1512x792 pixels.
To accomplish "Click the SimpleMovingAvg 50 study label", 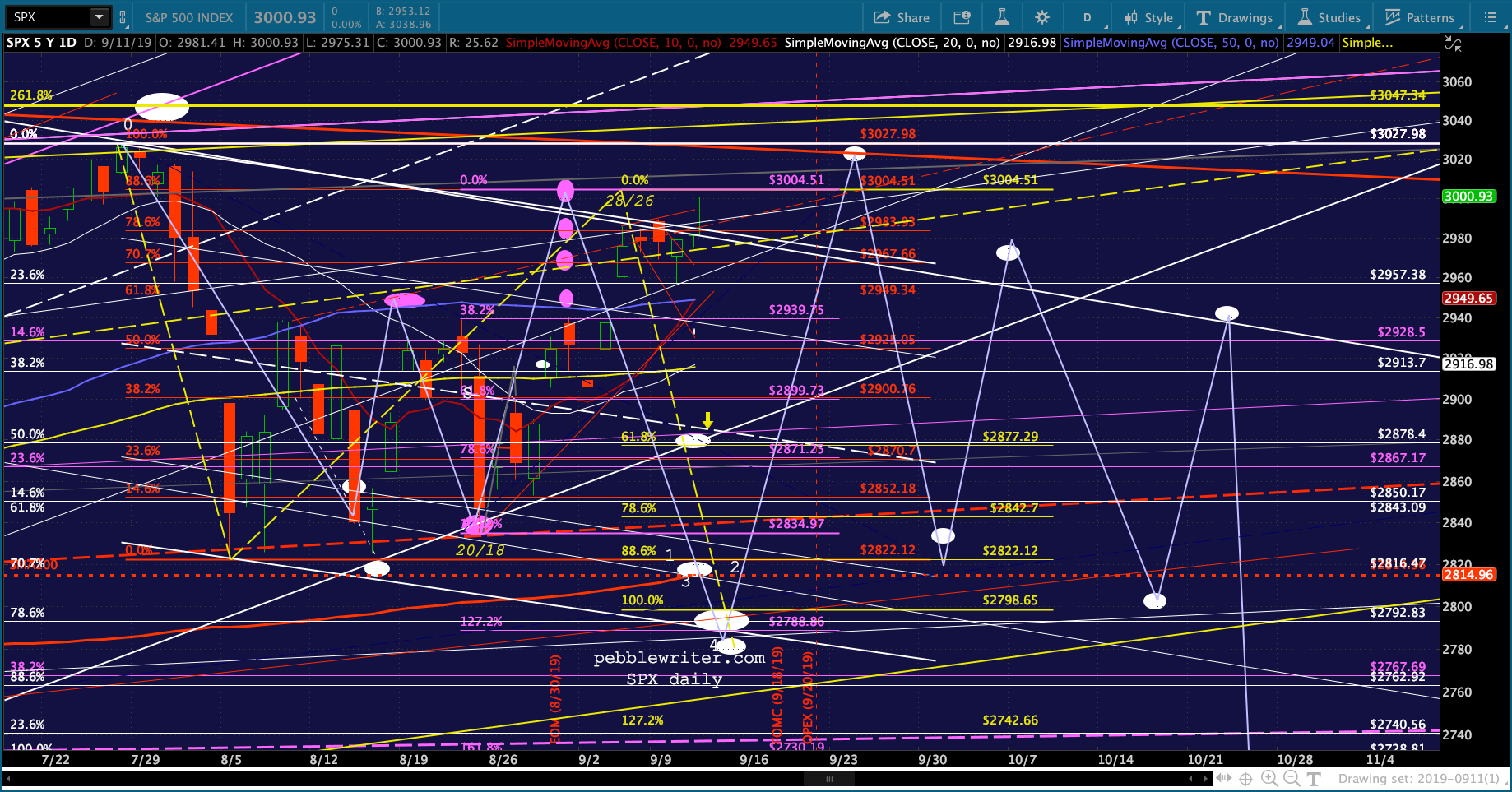I will tap(1171, 43).
